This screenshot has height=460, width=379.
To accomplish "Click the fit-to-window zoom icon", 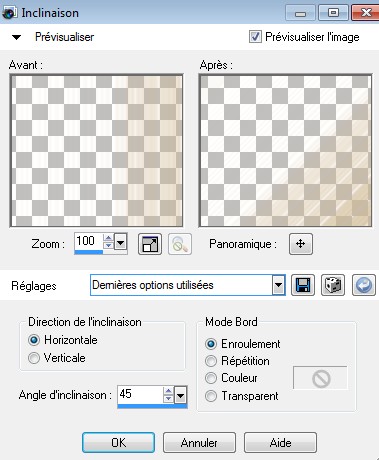I will point(150,244).
